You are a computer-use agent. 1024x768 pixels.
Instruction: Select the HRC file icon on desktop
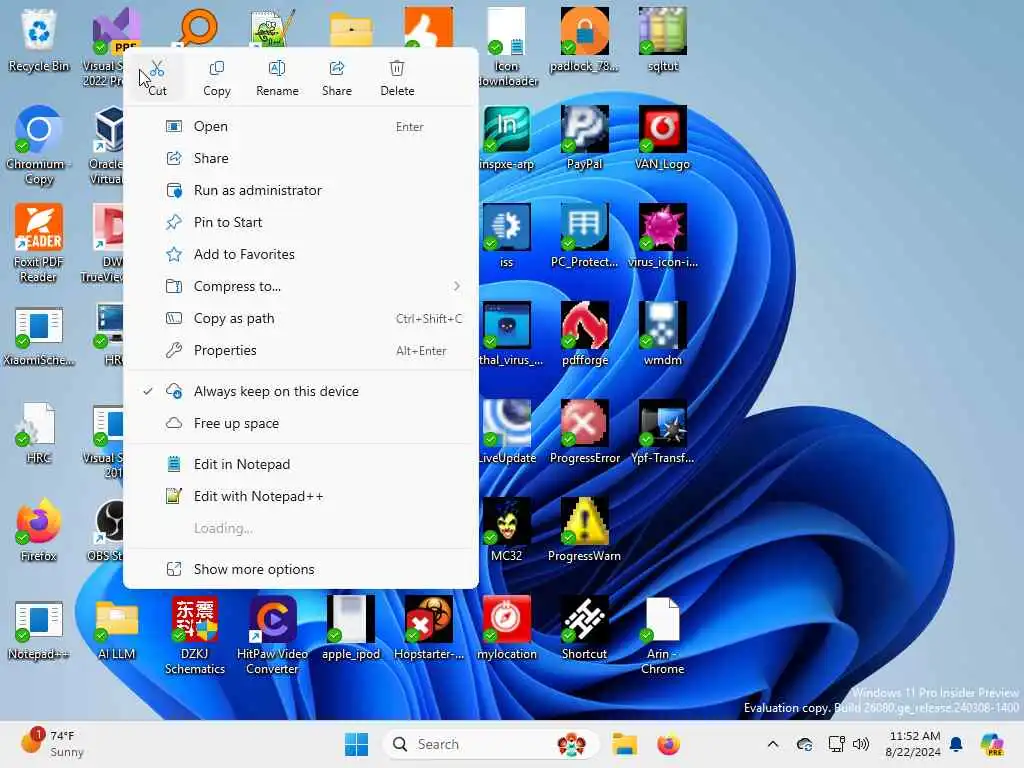[39, 434]
